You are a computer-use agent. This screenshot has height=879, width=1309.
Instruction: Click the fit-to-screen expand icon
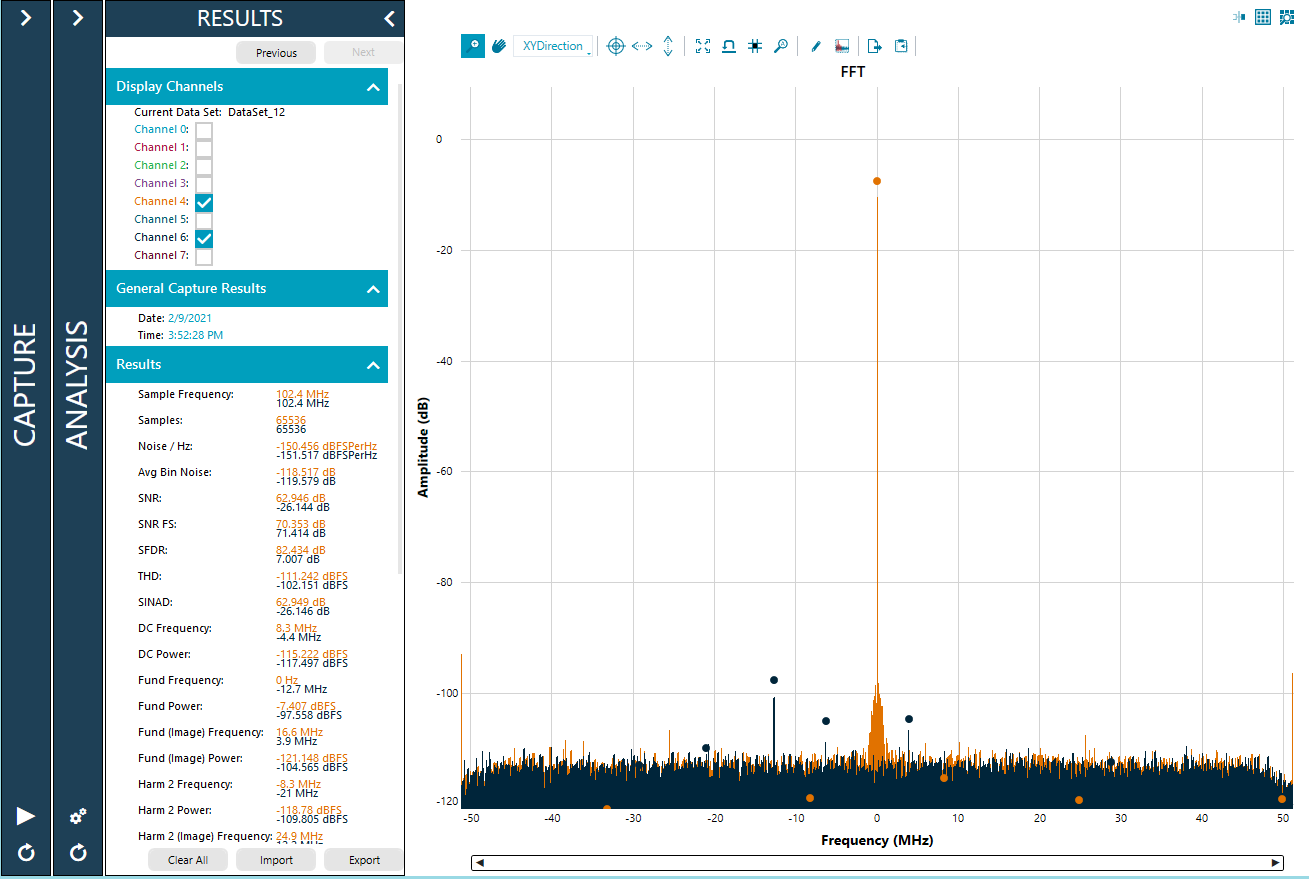(703, 46)
